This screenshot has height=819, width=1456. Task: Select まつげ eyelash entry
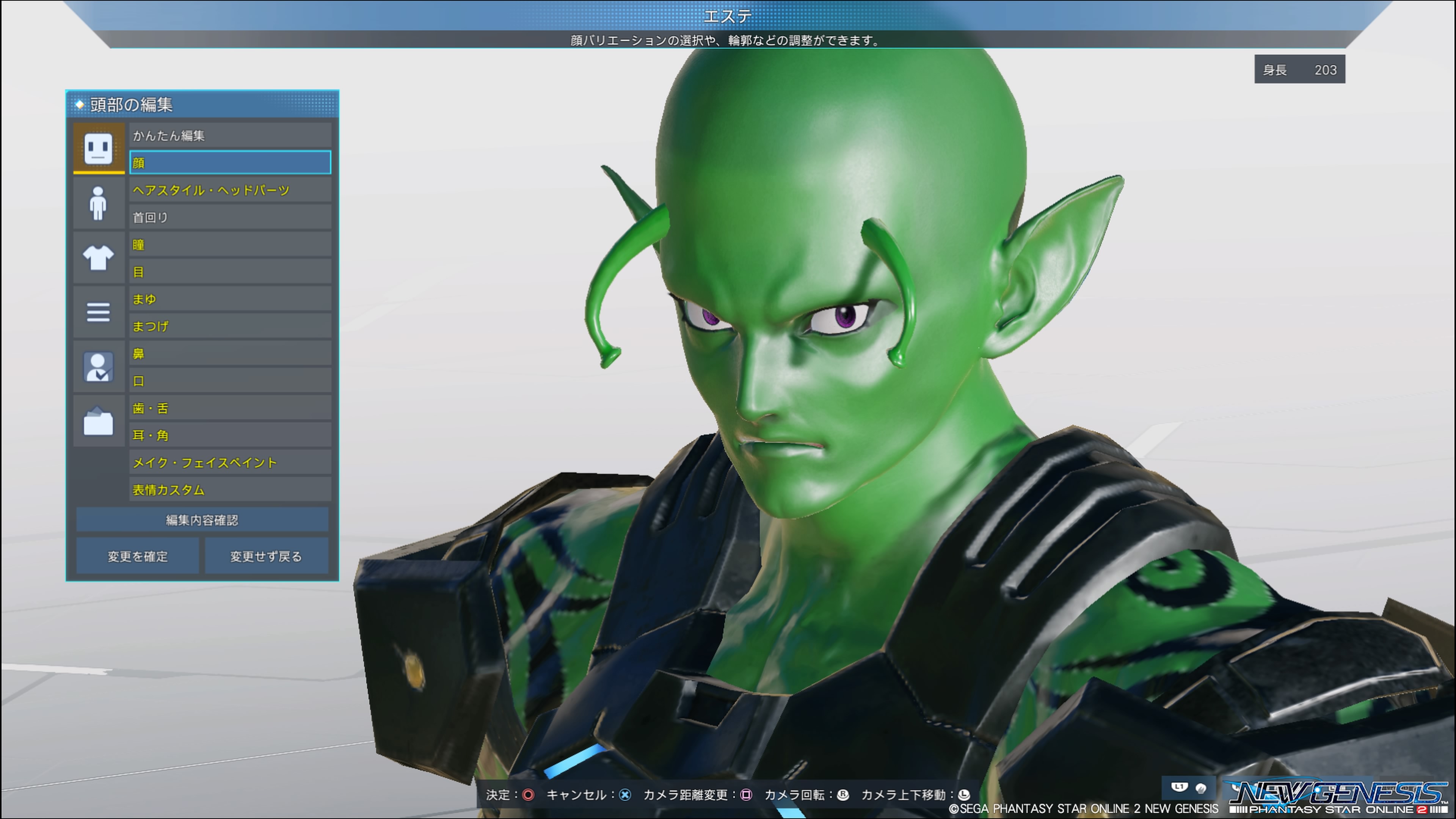[x=230, y=326]
